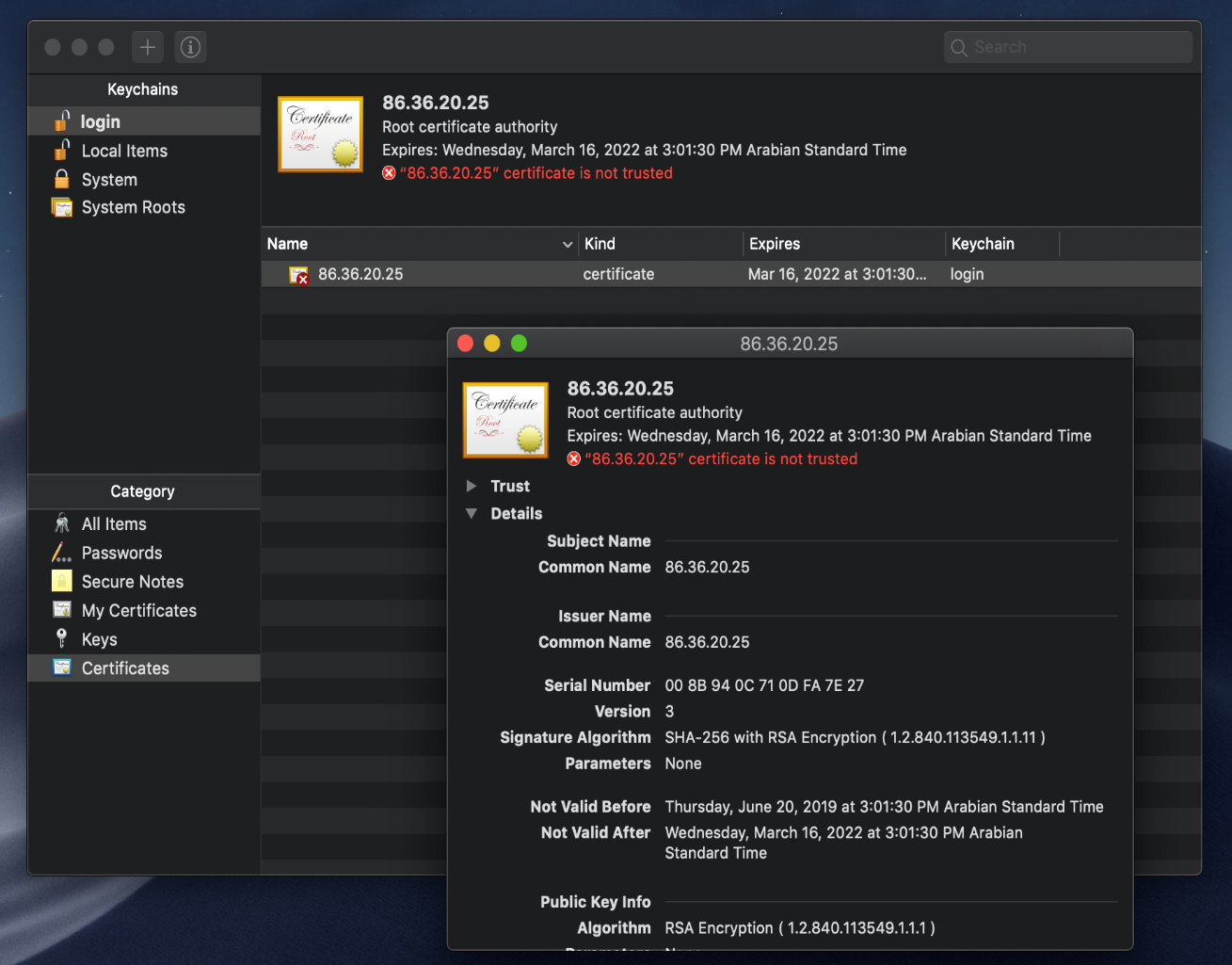
Task: Collapse the Details section
Action: point(472,513)
